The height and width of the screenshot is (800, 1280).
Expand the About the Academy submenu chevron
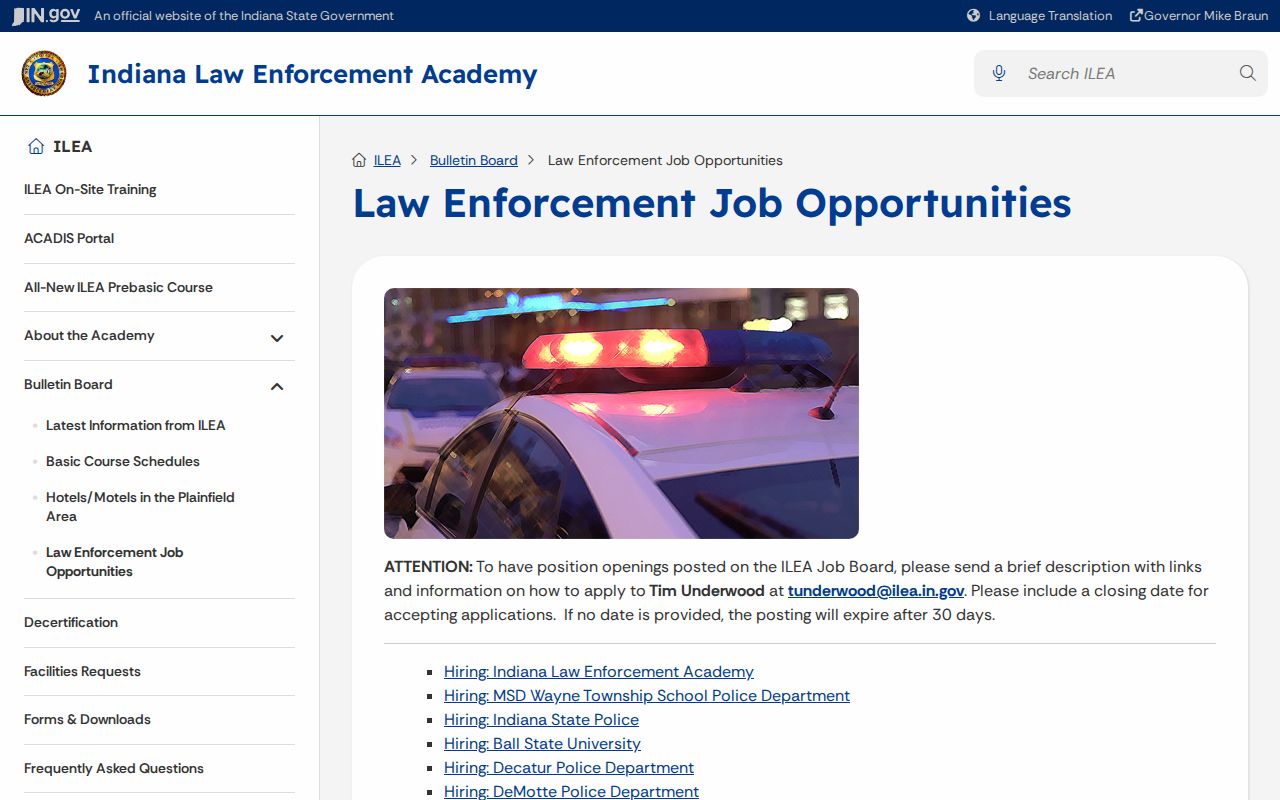277,338
